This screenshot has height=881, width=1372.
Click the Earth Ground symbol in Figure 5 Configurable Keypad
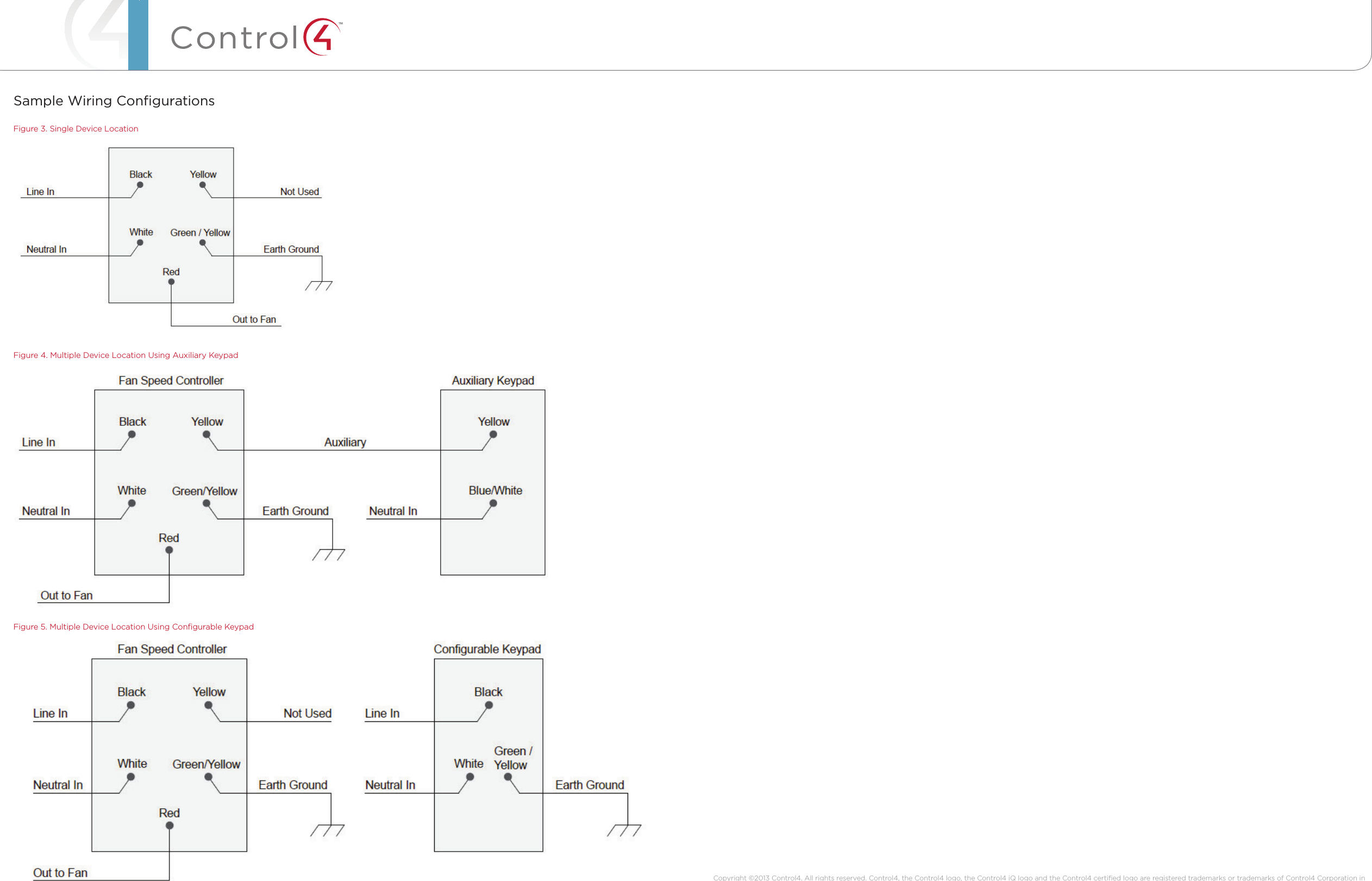click(x=627, y=829)
